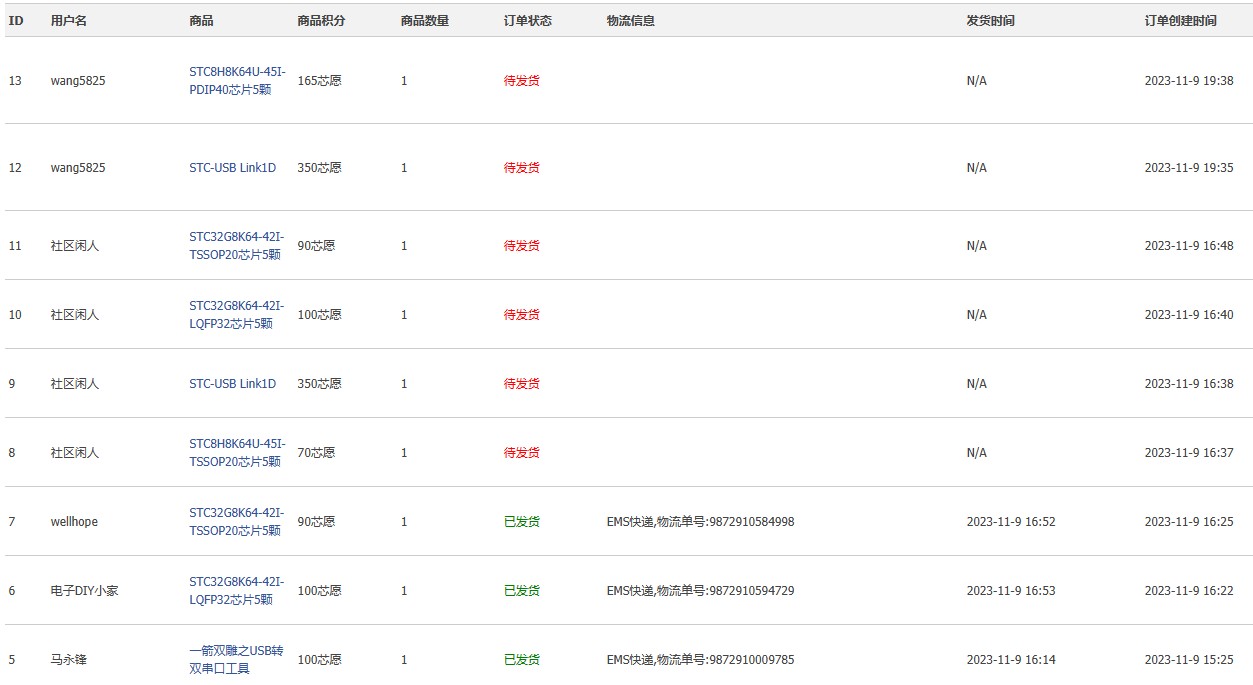1253x685 pixels.
Task: Click the 商品积分 column header
Action: (321, 21)
